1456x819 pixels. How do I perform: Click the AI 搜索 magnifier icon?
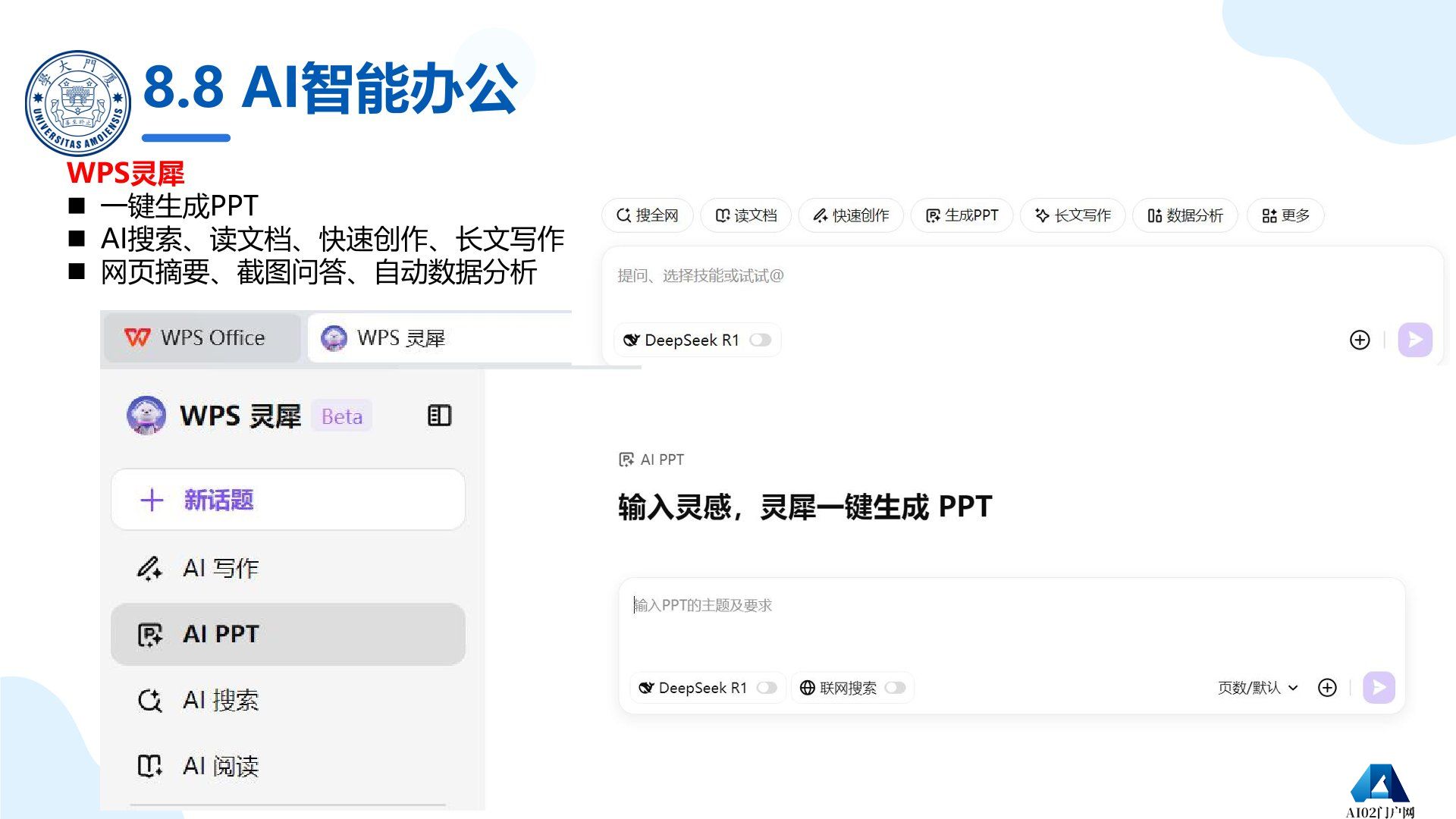point(149,701)
